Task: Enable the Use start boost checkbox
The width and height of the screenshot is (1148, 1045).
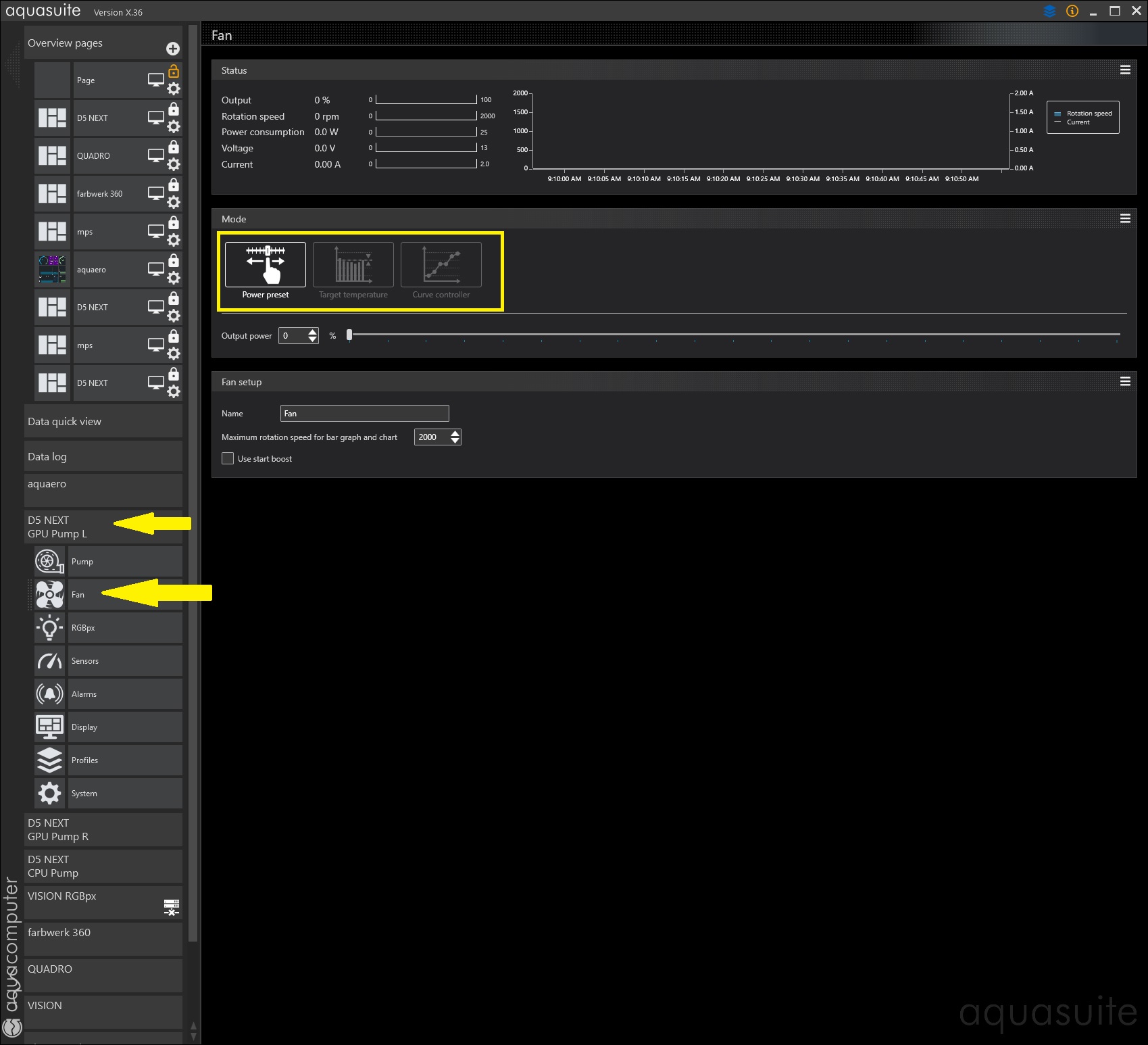Action: pyautogui.click(x=228, y=458)
